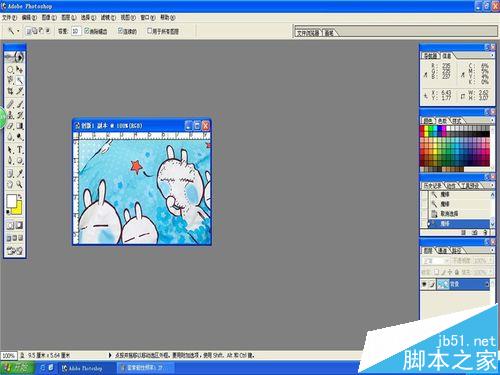
Task: Select the Move tool
Action: point(20,70)
